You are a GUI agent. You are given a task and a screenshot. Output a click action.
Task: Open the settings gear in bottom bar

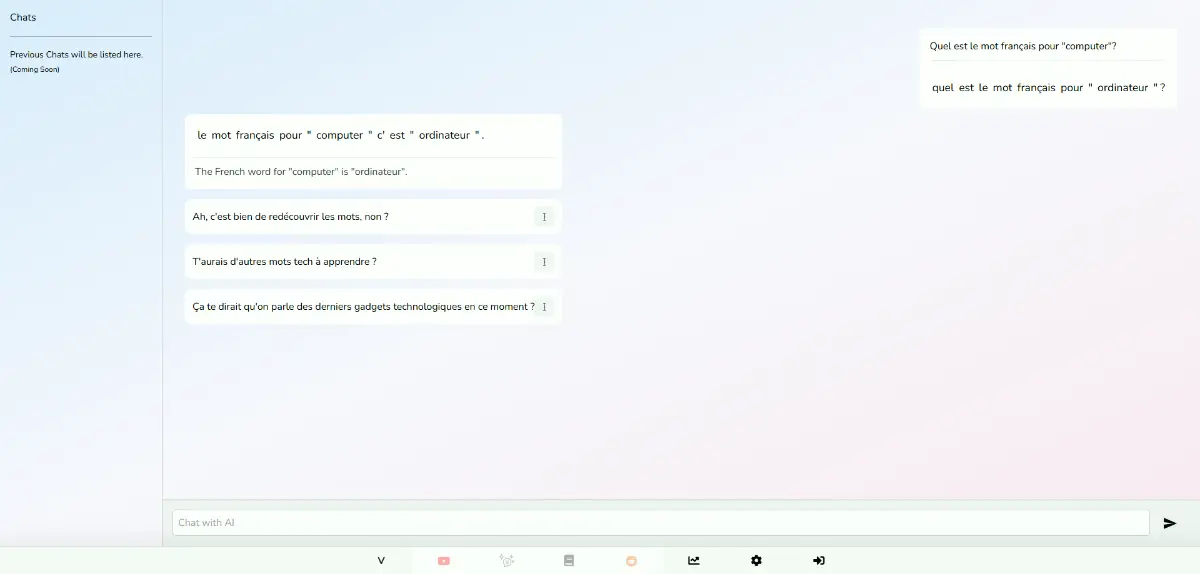pyautogui.click(x=756, y=561)
